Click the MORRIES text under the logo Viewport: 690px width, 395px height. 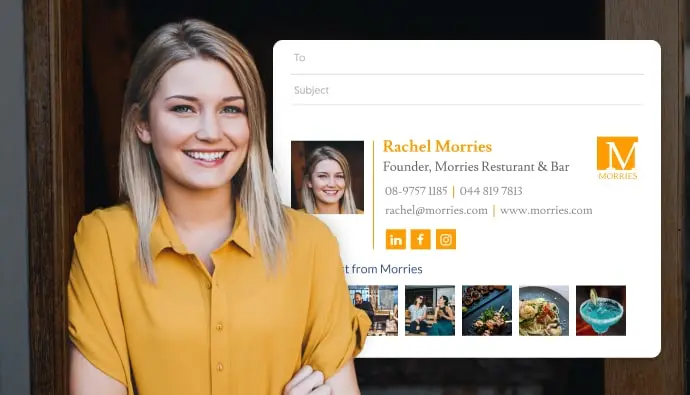[617, 176]
